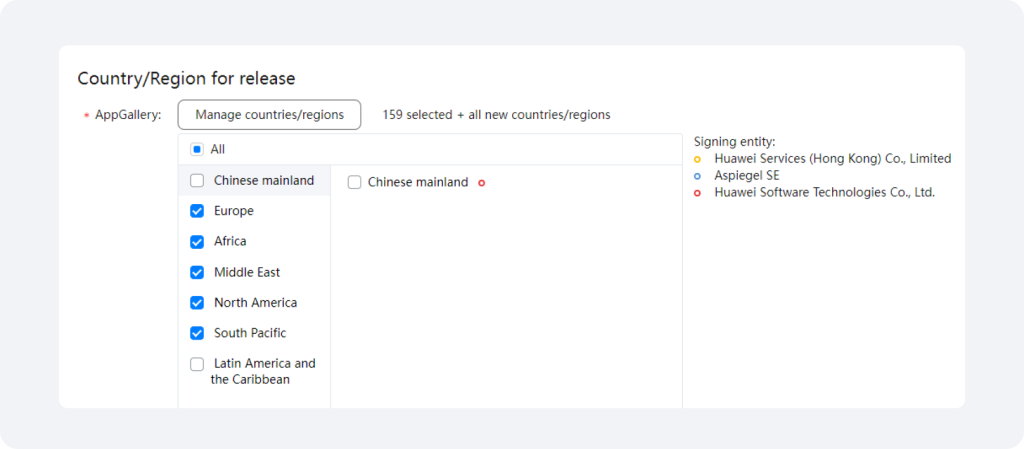Select the Africa region label

pyautogui.click(x=231, y=241)
